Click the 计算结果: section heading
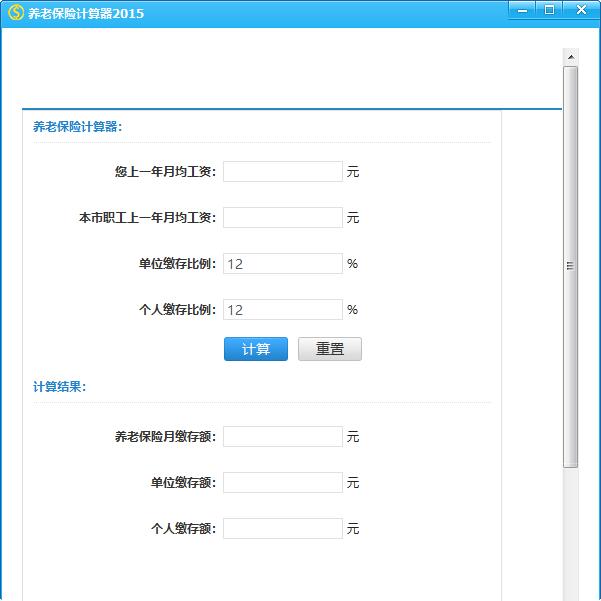Image resolution: width=601 pixels, height=601 pixels. pyautogui.click(x=59, y=387)
